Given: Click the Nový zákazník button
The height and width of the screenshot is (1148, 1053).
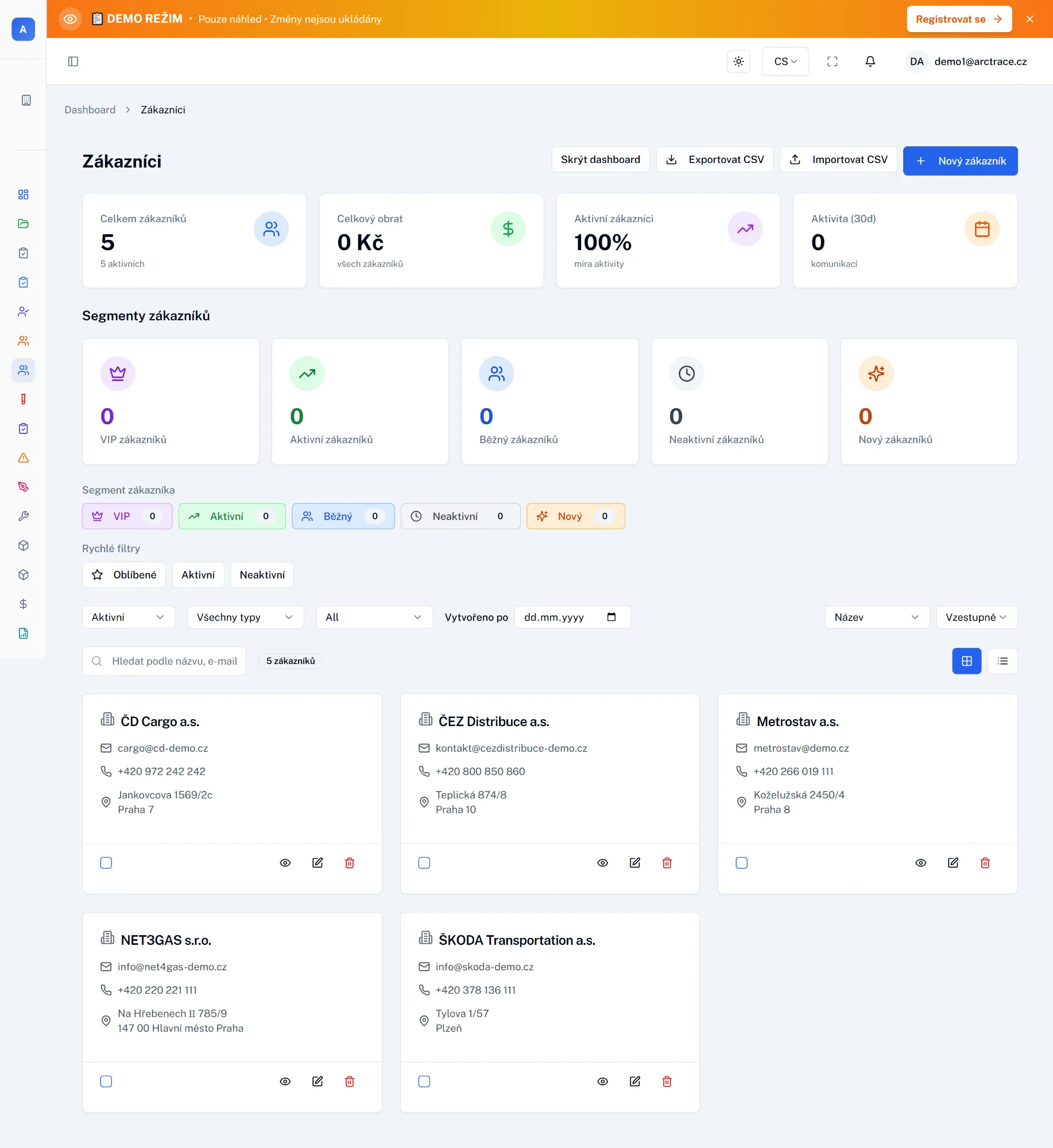Looking at the screenshot, I should pos(960,161).
